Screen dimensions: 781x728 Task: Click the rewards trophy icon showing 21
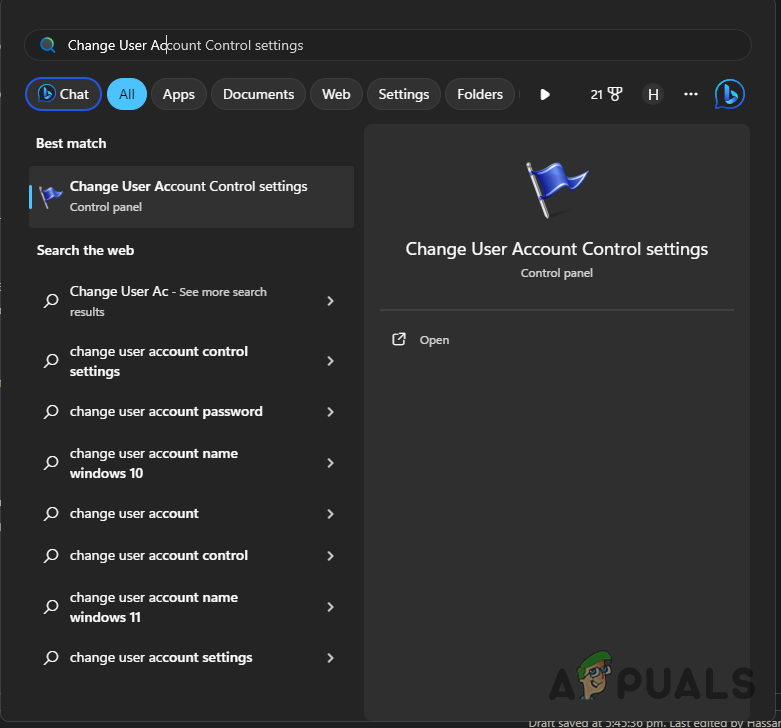tap(606, 94)
